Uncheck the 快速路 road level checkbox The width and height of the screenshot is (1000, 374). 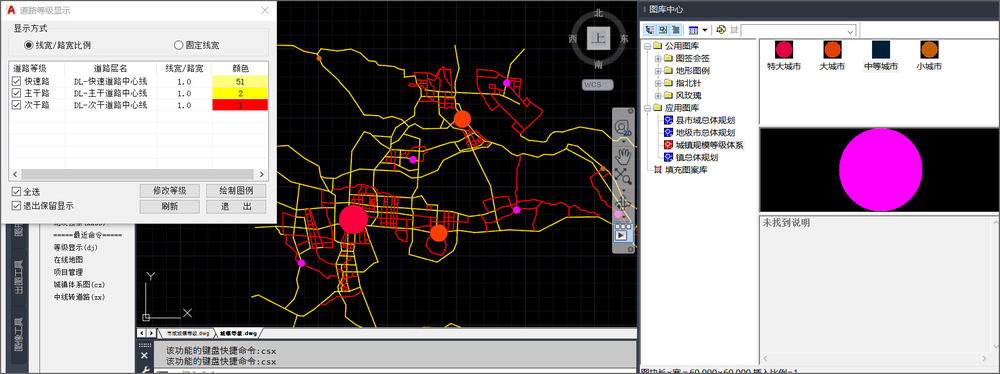coord(16,81)
